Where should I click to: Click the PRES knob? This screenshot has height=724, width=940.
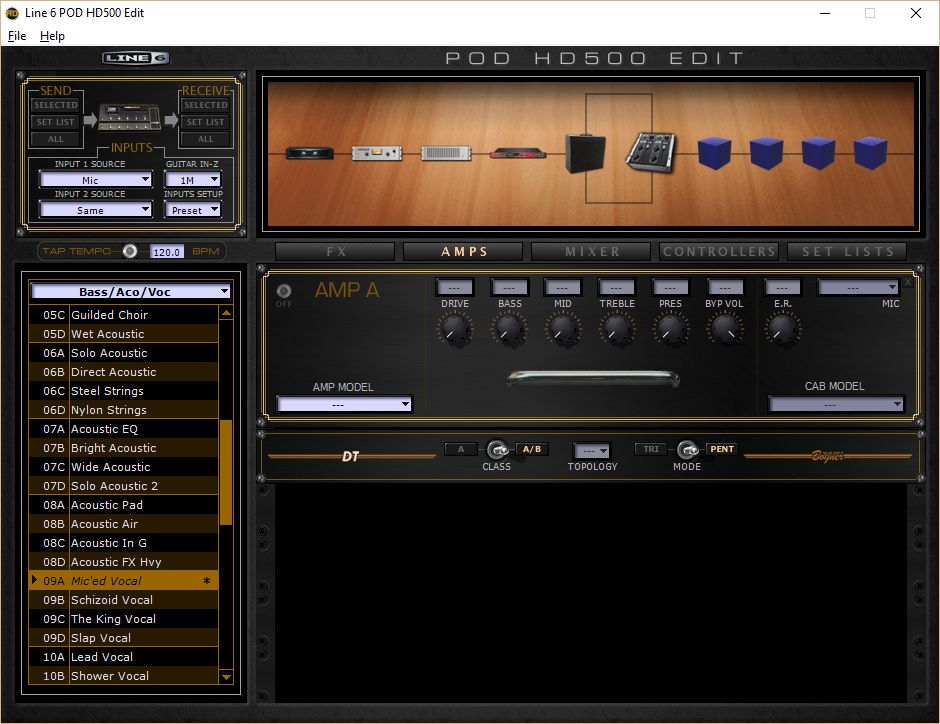[671, 329]
